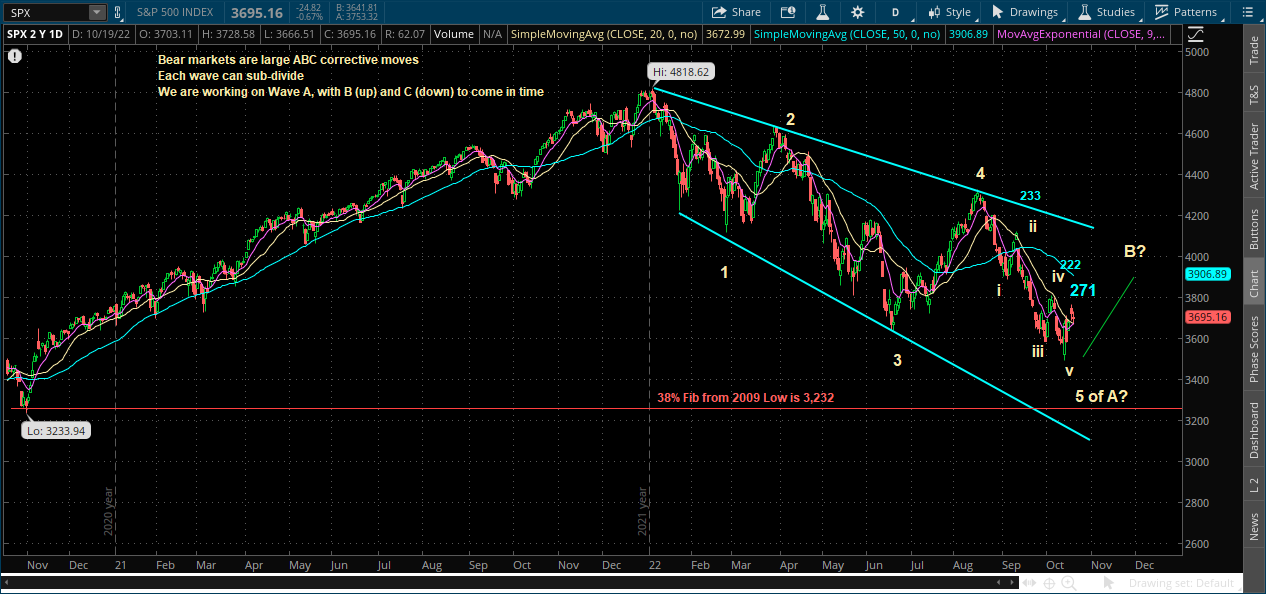Image resolution: width=1266 pixels, height=594 pixels.
Task: Open the Phase Scores side tab
Action: point(1254,348)
